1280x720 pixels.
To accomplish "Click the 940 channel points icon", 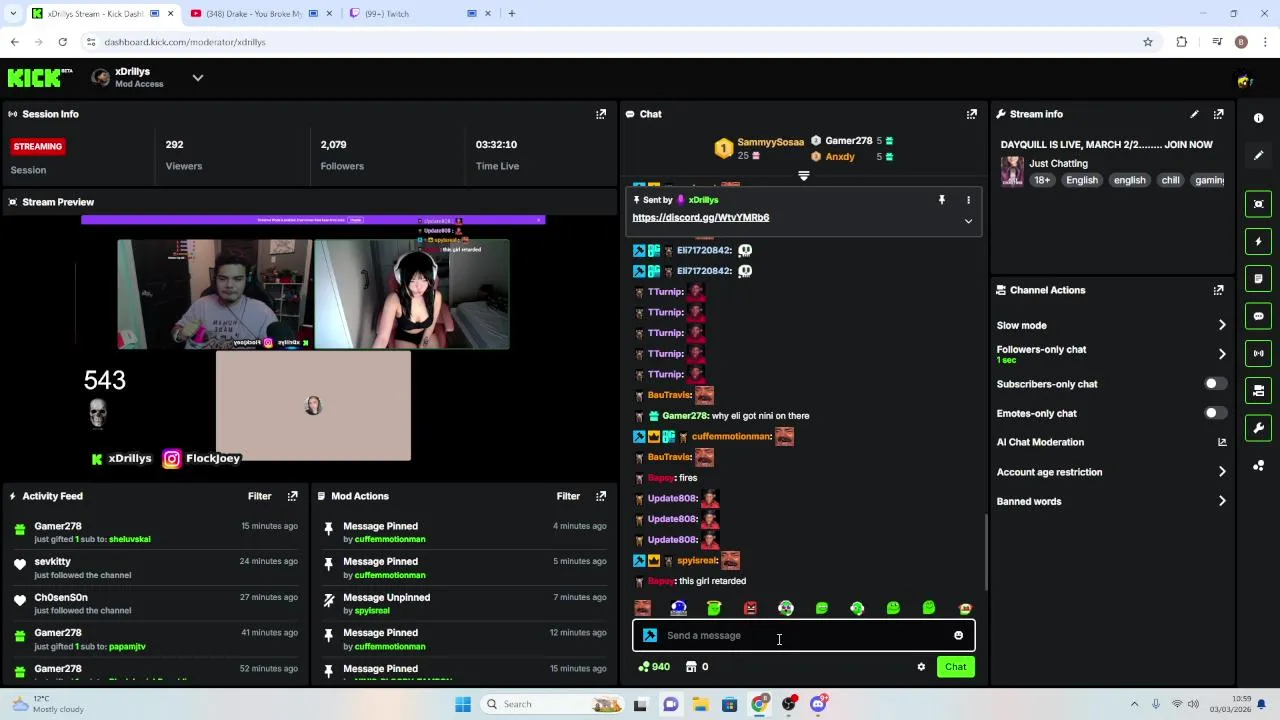I will (644, 667).
